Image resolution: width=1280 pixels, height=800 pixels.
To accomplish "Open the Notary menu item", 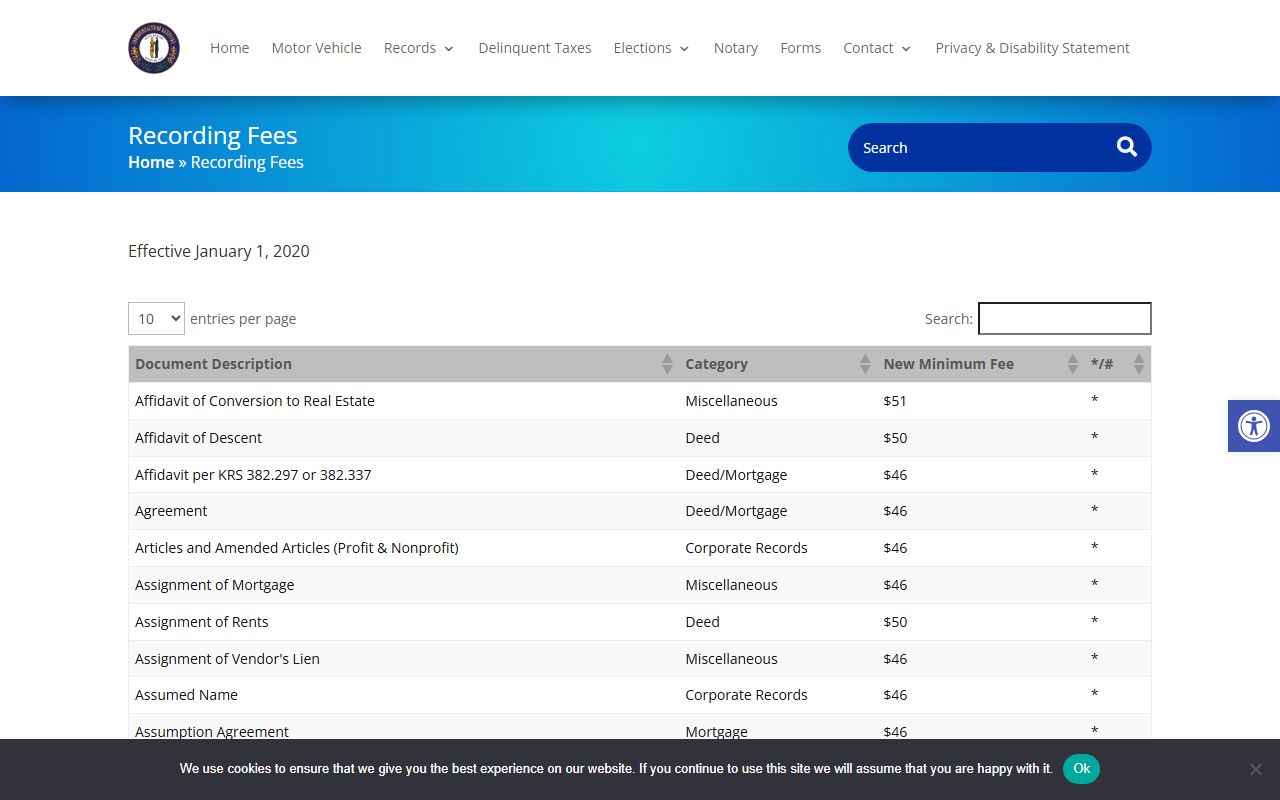I will point(736,48).
